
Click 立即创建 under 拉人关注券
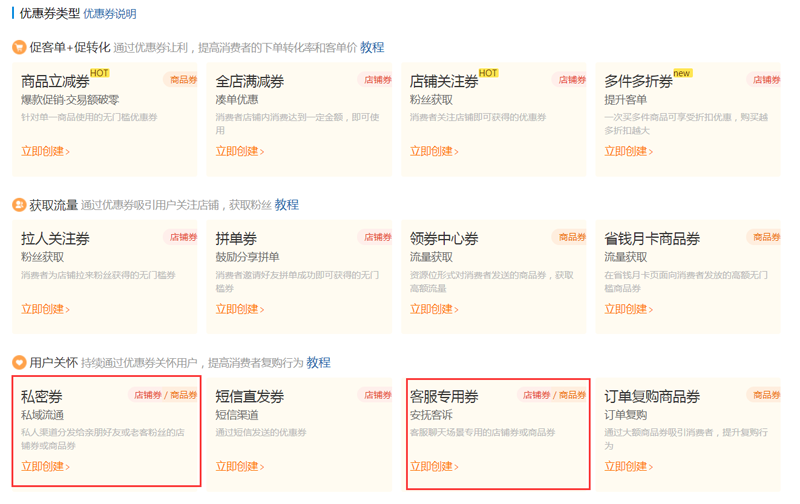tap(45, 309)
